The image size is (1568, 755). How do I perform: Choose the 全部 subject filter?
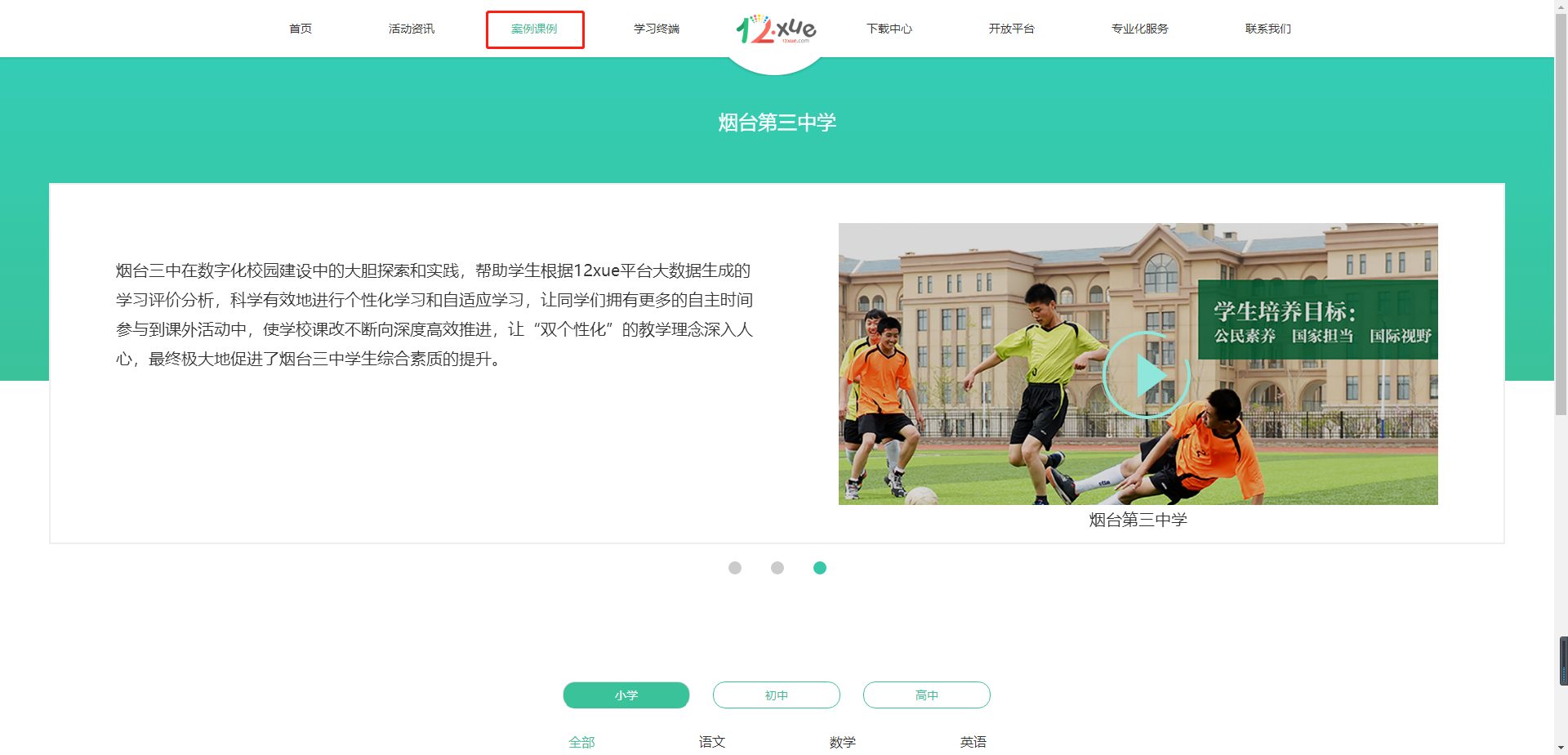click(x=581, y=742)
